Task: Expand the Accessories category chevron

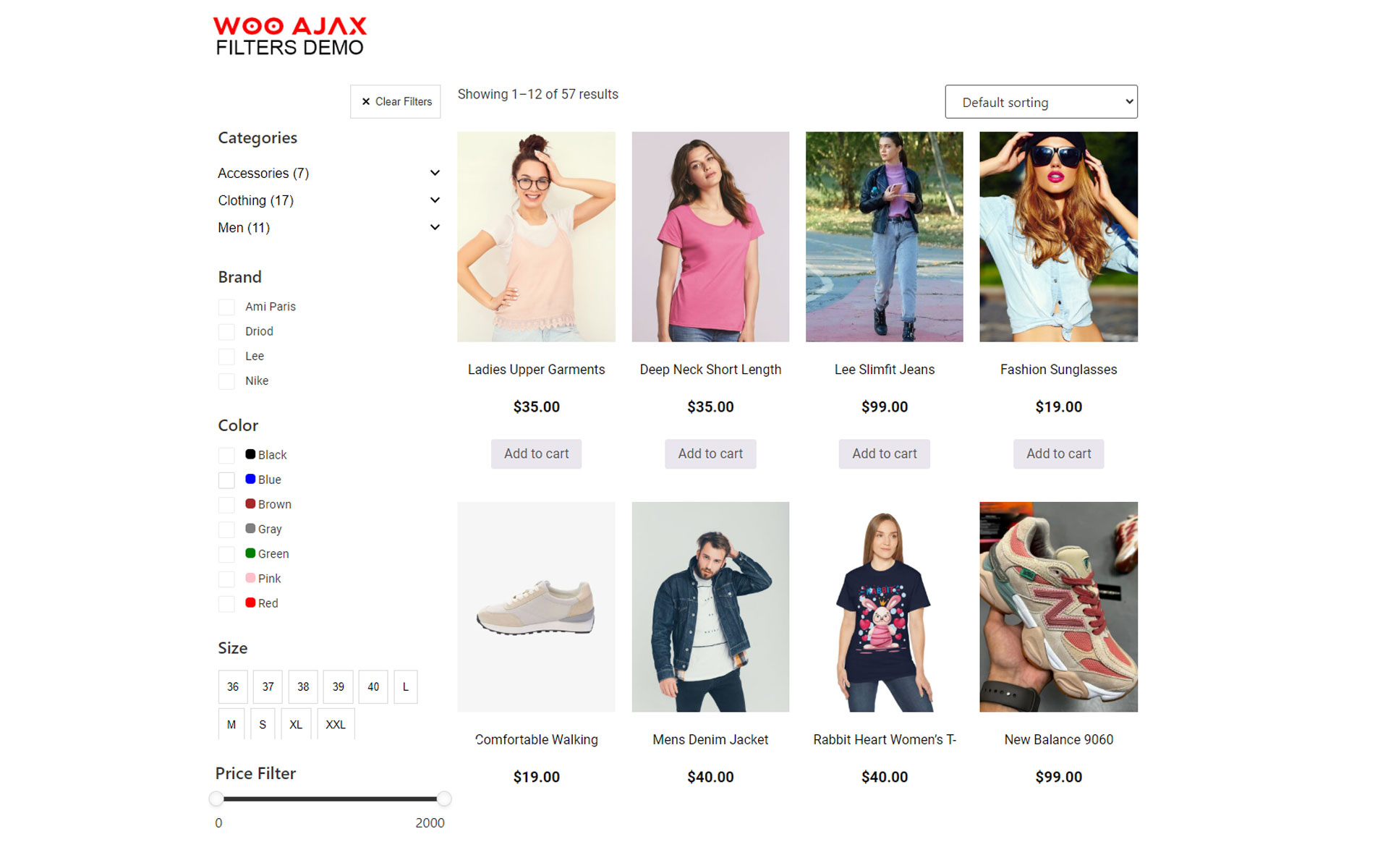Action: coord(435,174)
